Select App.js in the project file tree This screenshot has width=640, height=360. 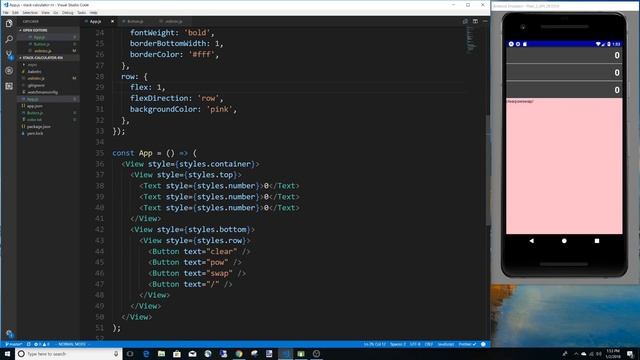coord(48,99)
